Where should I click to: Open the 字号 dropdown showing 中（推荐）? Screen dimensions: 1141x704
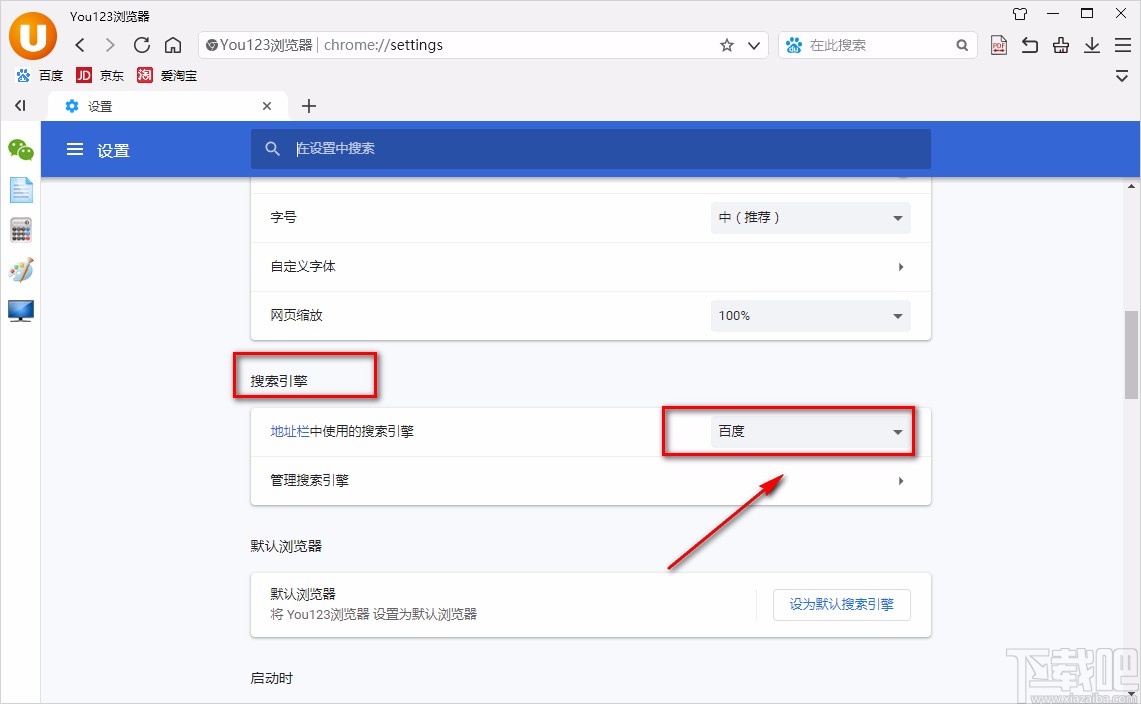(810, 217)
